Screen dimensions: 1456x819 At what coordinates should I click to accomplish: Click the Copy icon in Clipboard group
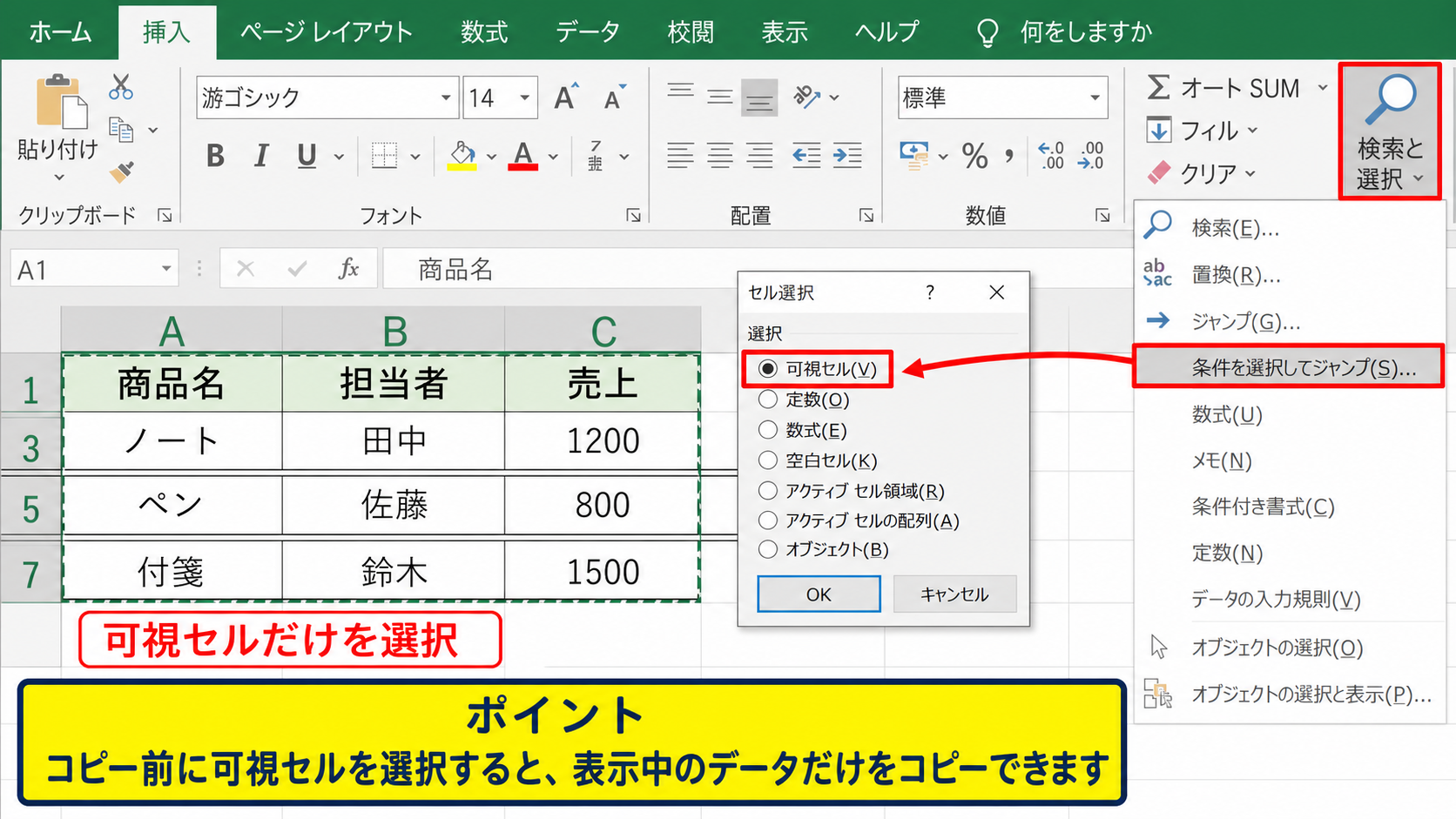click(x=121, y=130)
